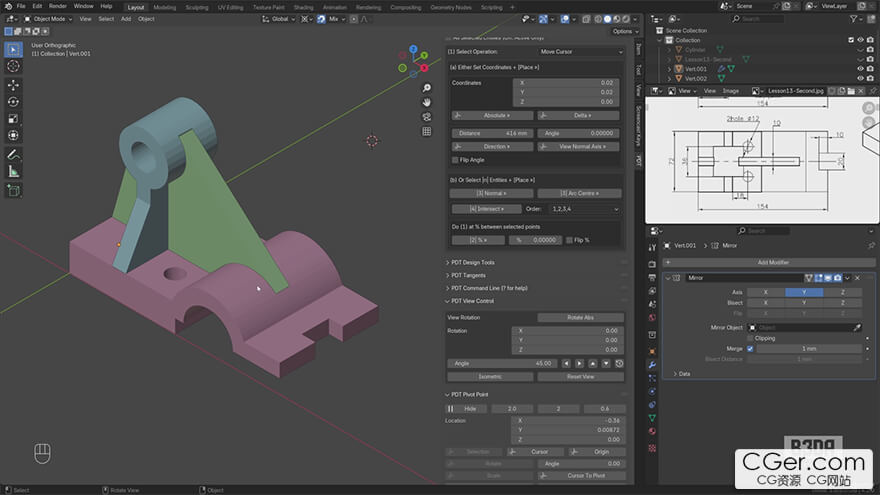Open the Order 1,2,3,4 dropdown
The width and height of the screenshot is (880, 495).
[x=585, y=209]
